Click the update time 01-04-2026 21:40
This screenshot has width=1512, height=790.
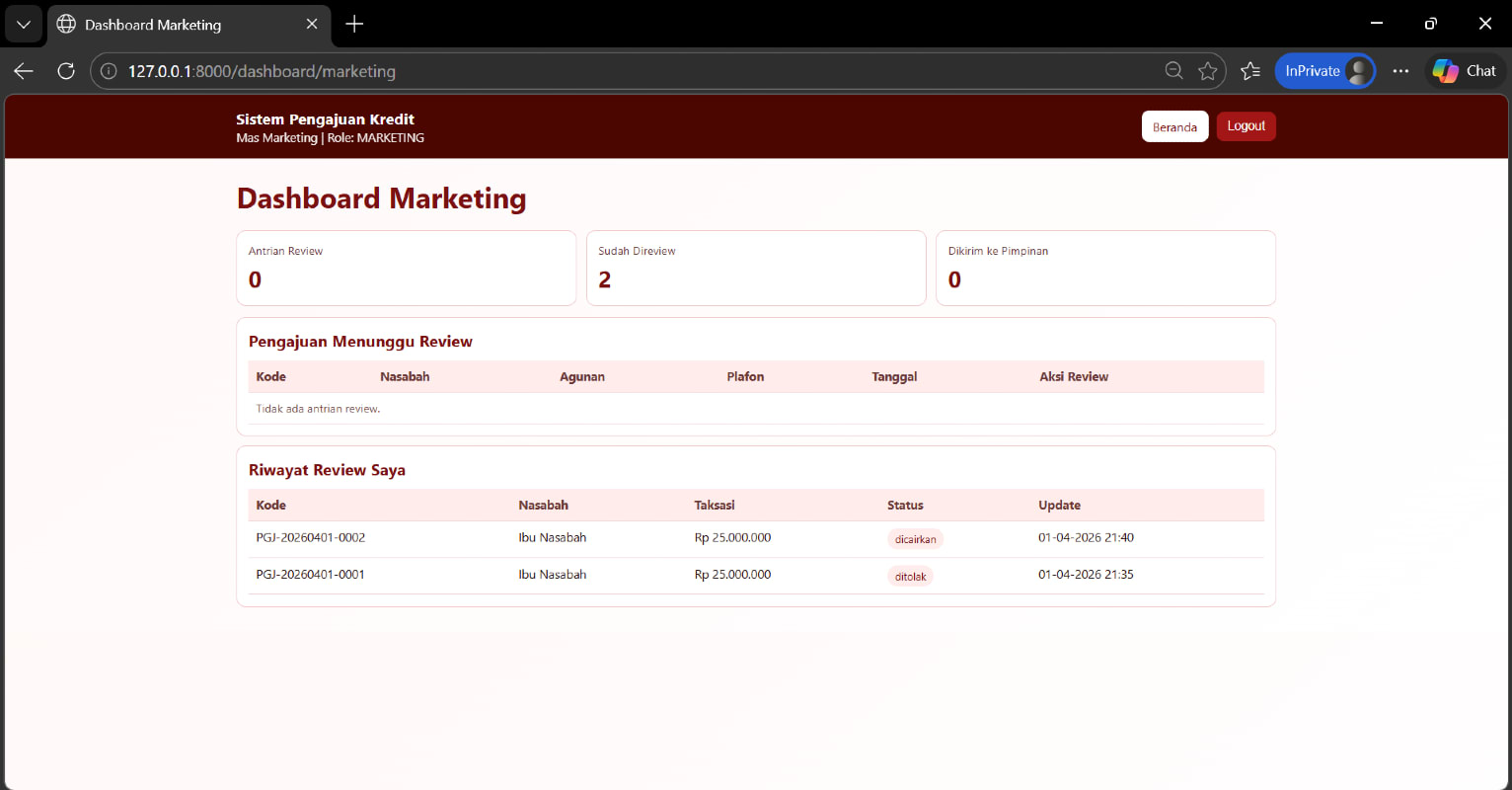tap(1086, 538)
